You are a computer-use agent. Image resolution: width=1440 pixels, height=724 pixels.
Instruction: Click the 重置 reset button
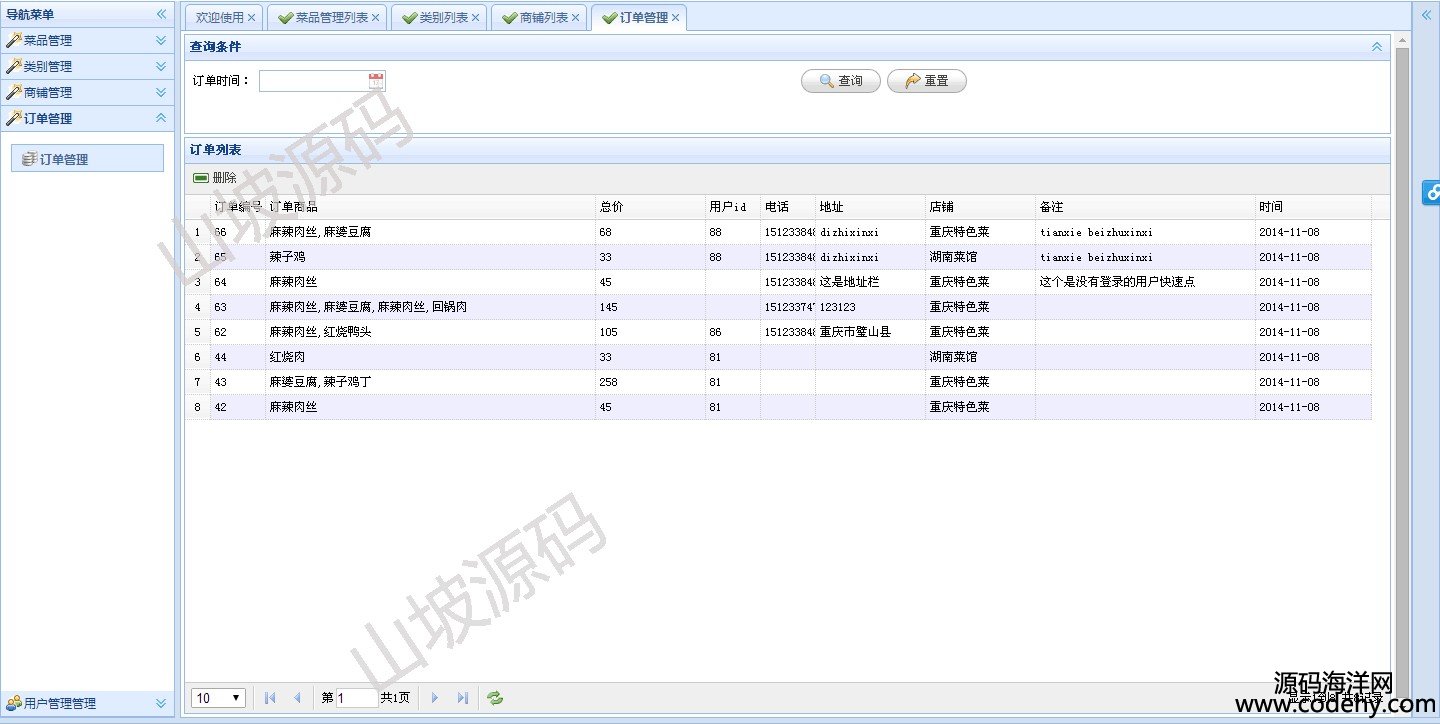(927, 81)
